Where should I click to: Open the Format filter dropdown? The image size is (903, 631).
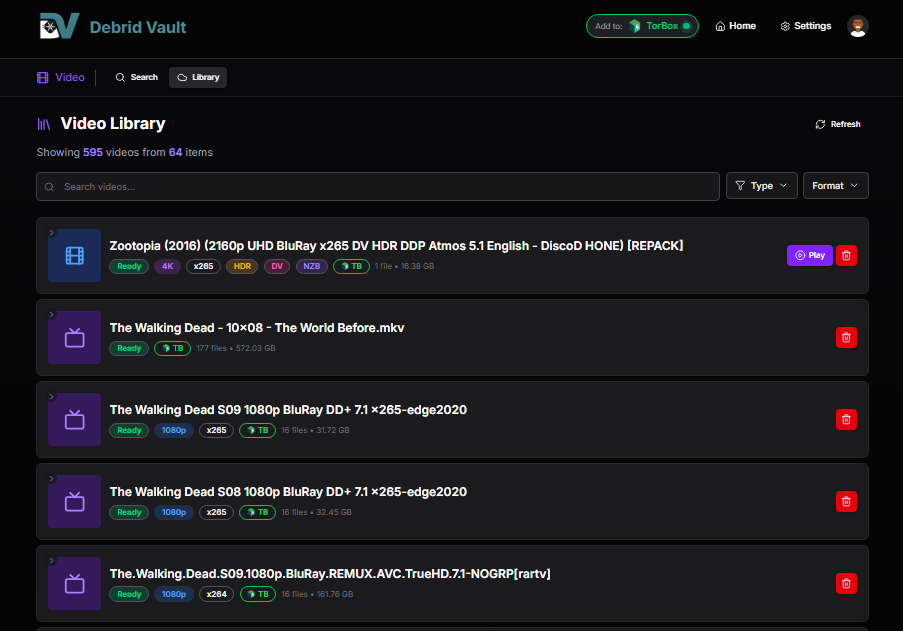click(x=836, y=185)
